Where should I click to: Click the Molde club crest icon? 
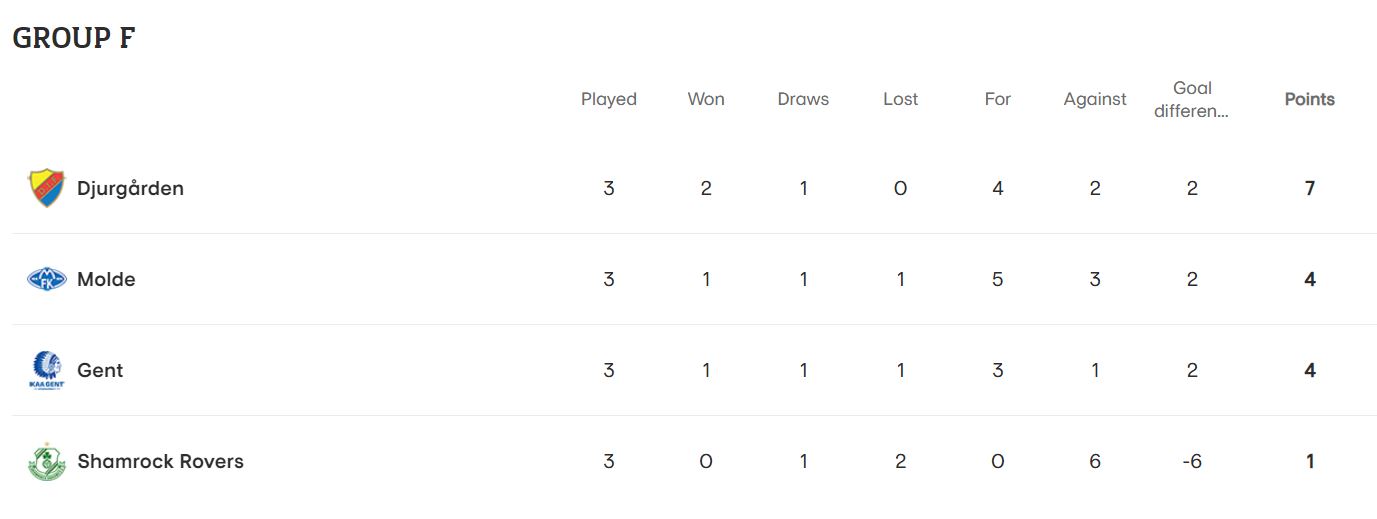[x=46, y=279]
